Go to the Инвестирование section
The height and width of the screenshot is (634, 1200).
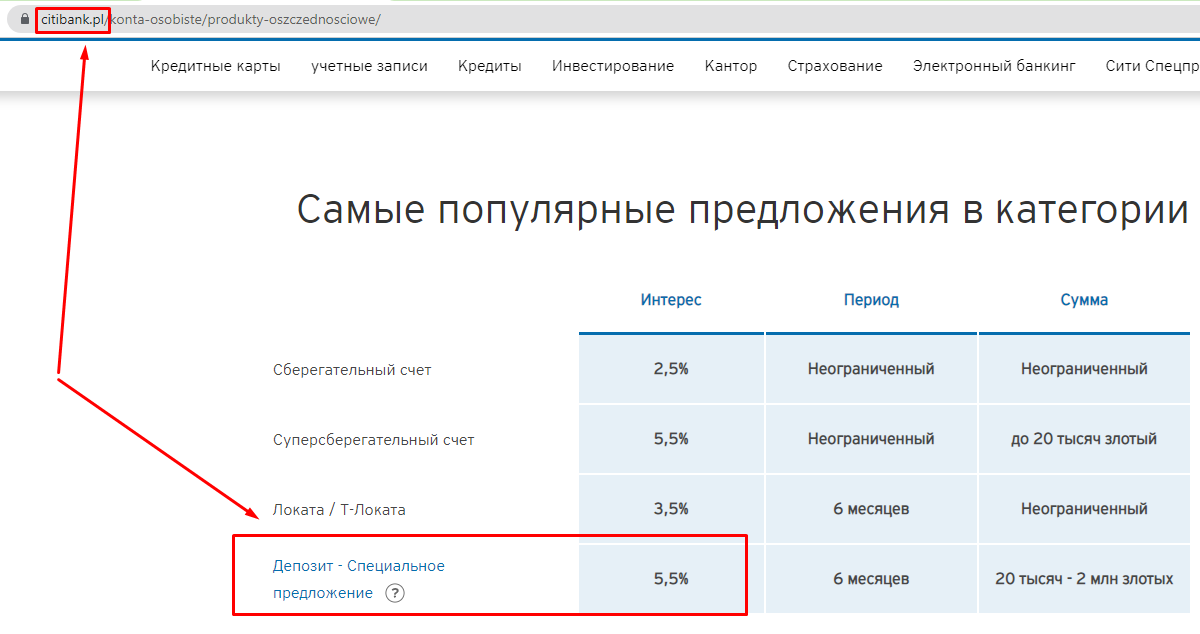(613, 66)
